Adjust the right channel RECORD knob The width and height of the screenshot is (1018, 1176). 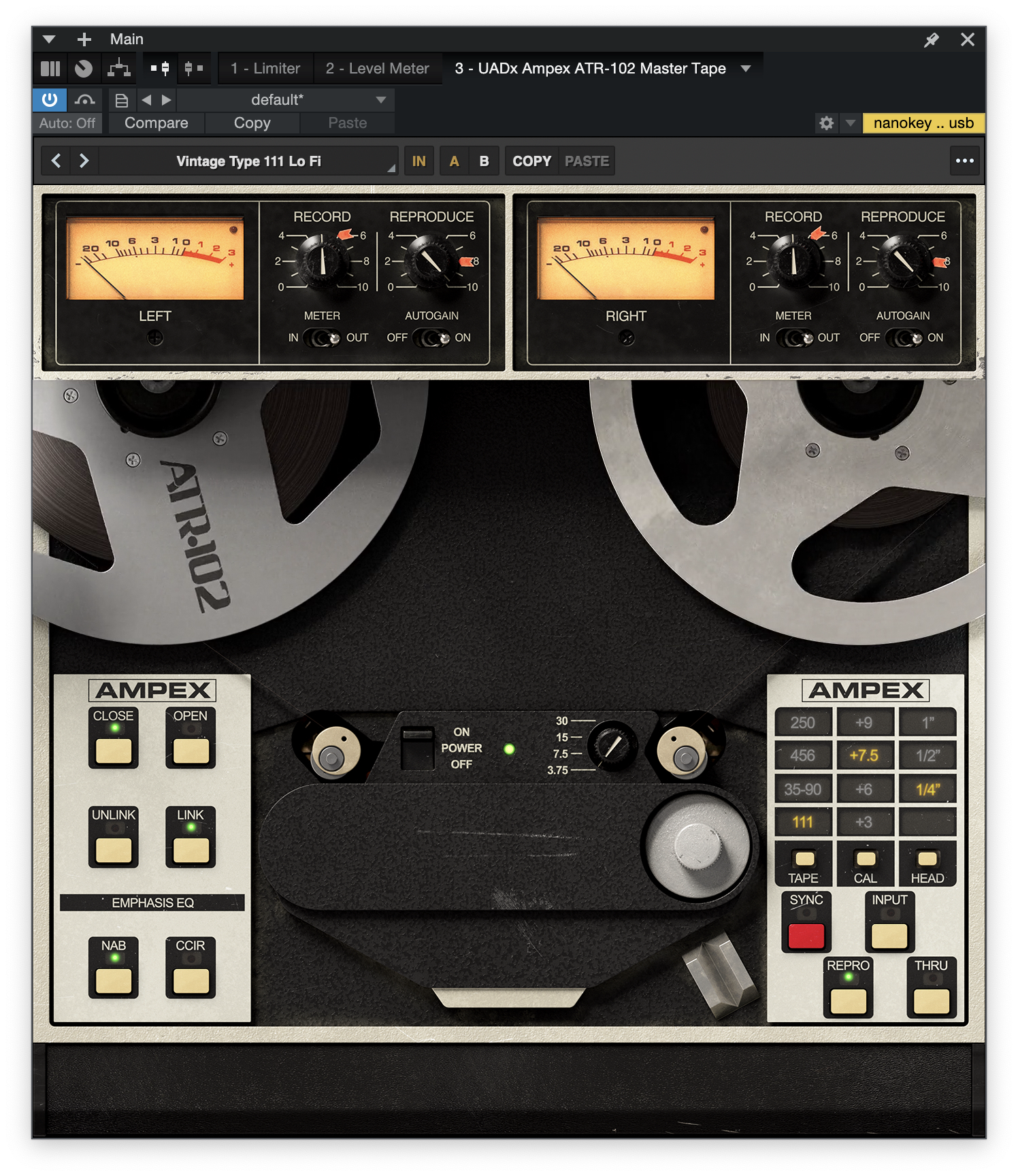click(793, 262)
